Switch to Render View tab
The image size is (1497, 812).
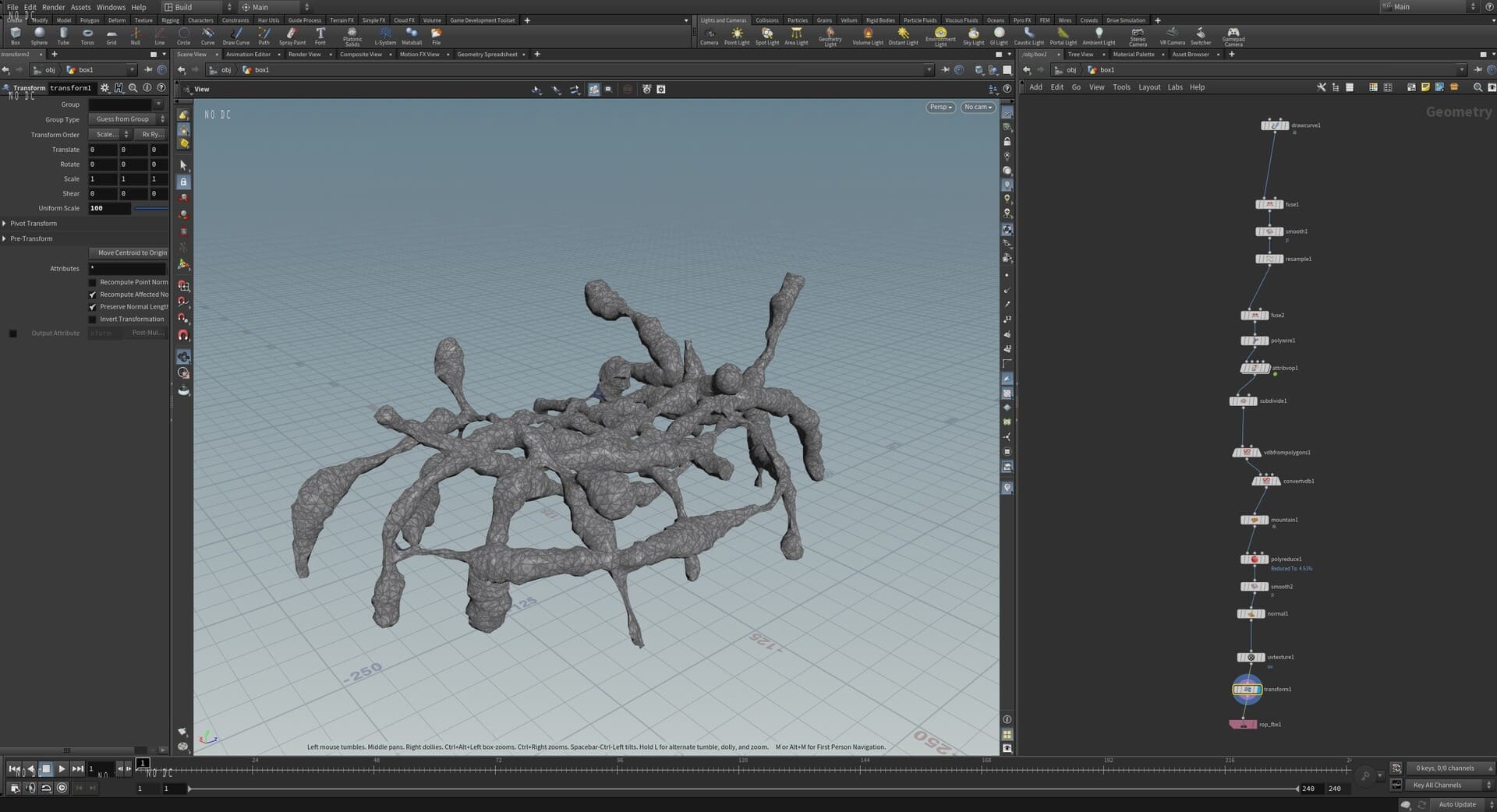click(x=304, y=55)
